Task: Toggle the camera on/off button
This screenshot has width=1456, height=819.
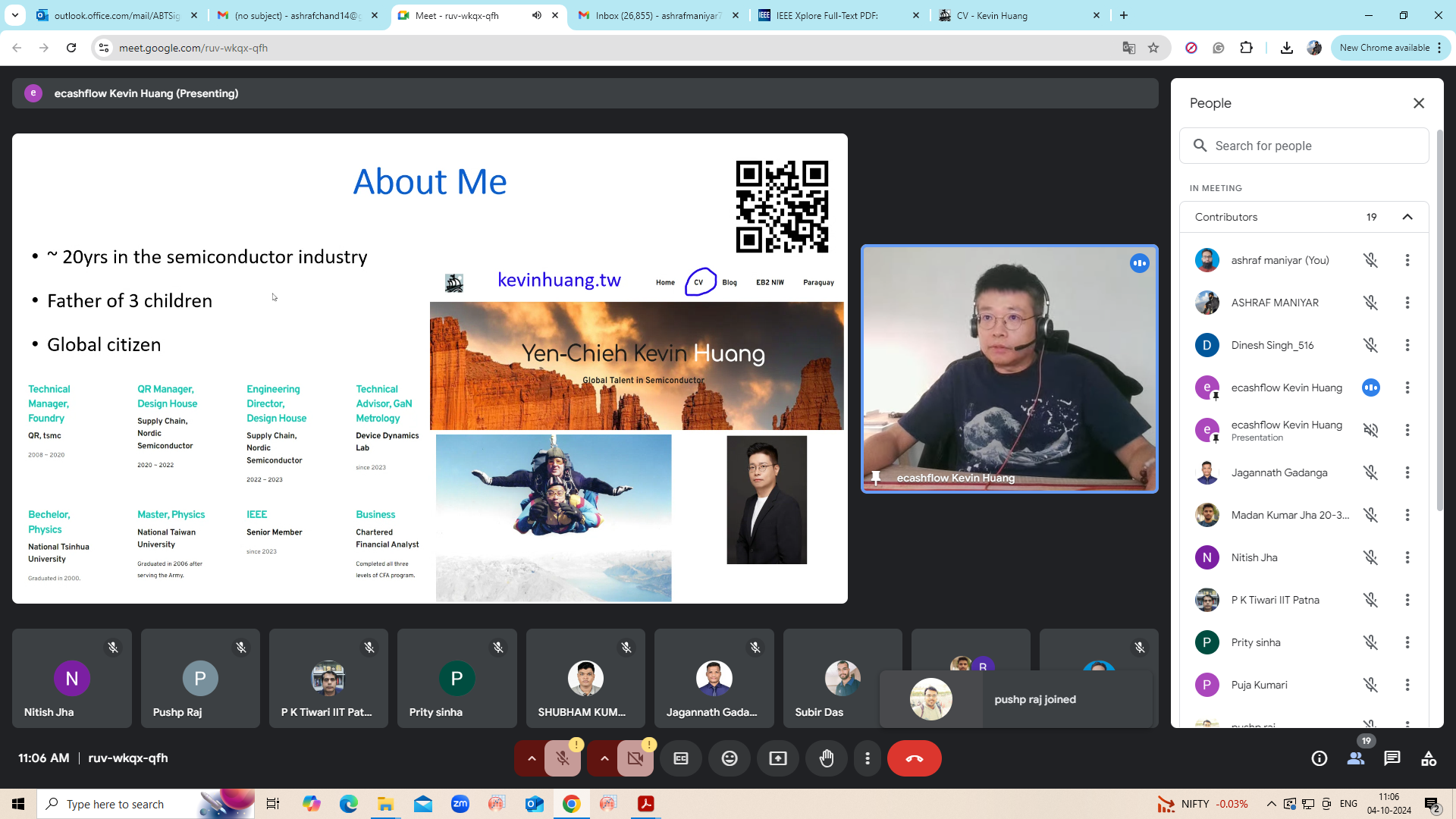Action: pyautogui.click(x=635, y=758)
